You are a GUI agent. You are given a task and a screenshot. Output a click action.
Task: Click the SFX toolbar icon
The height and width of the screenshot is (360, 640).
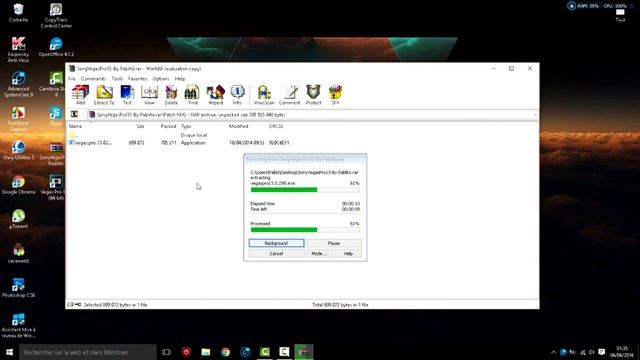(x=335, y=95)
